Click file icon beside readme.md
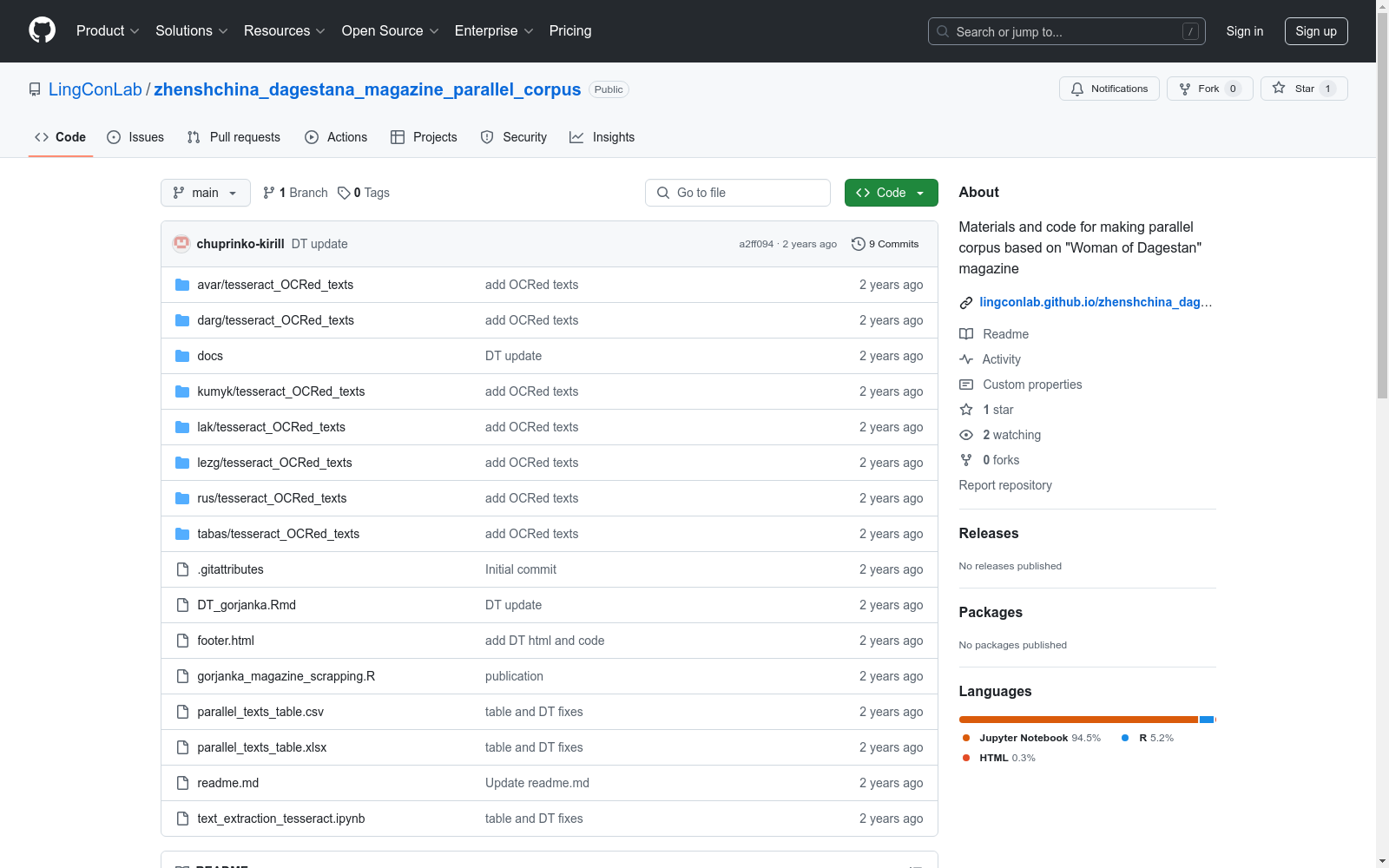 pos(182,783)
